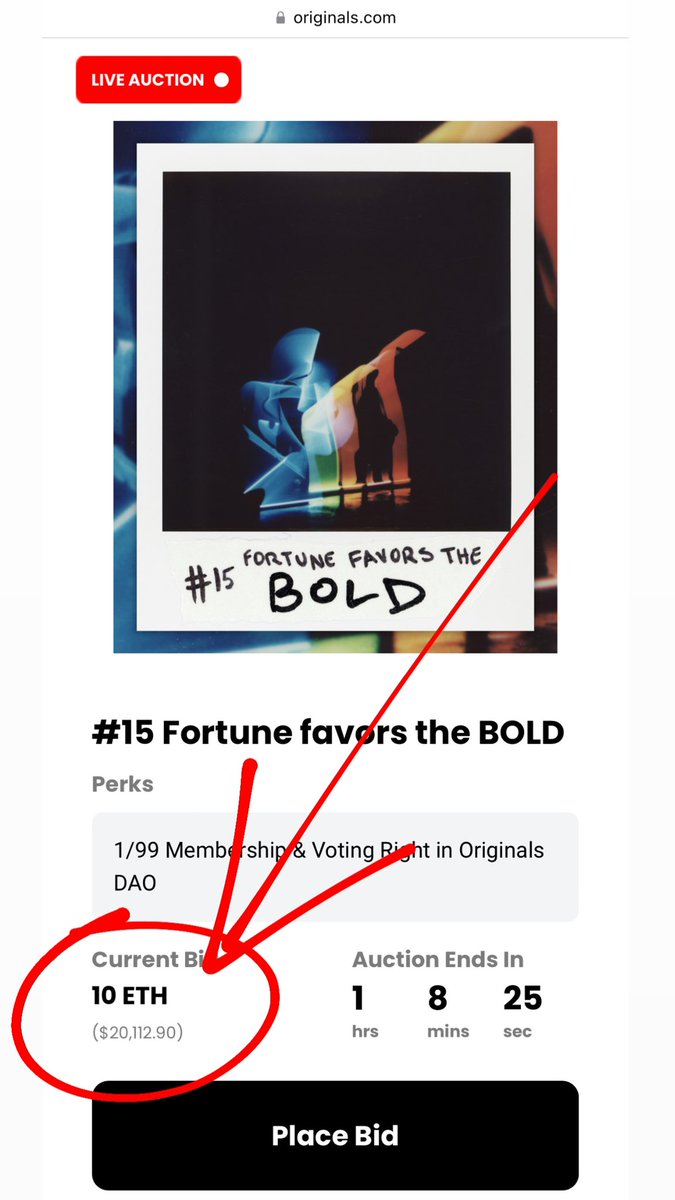Tap the Place Bid button
Viewport: 675px width, 1200px height.
335,1136
